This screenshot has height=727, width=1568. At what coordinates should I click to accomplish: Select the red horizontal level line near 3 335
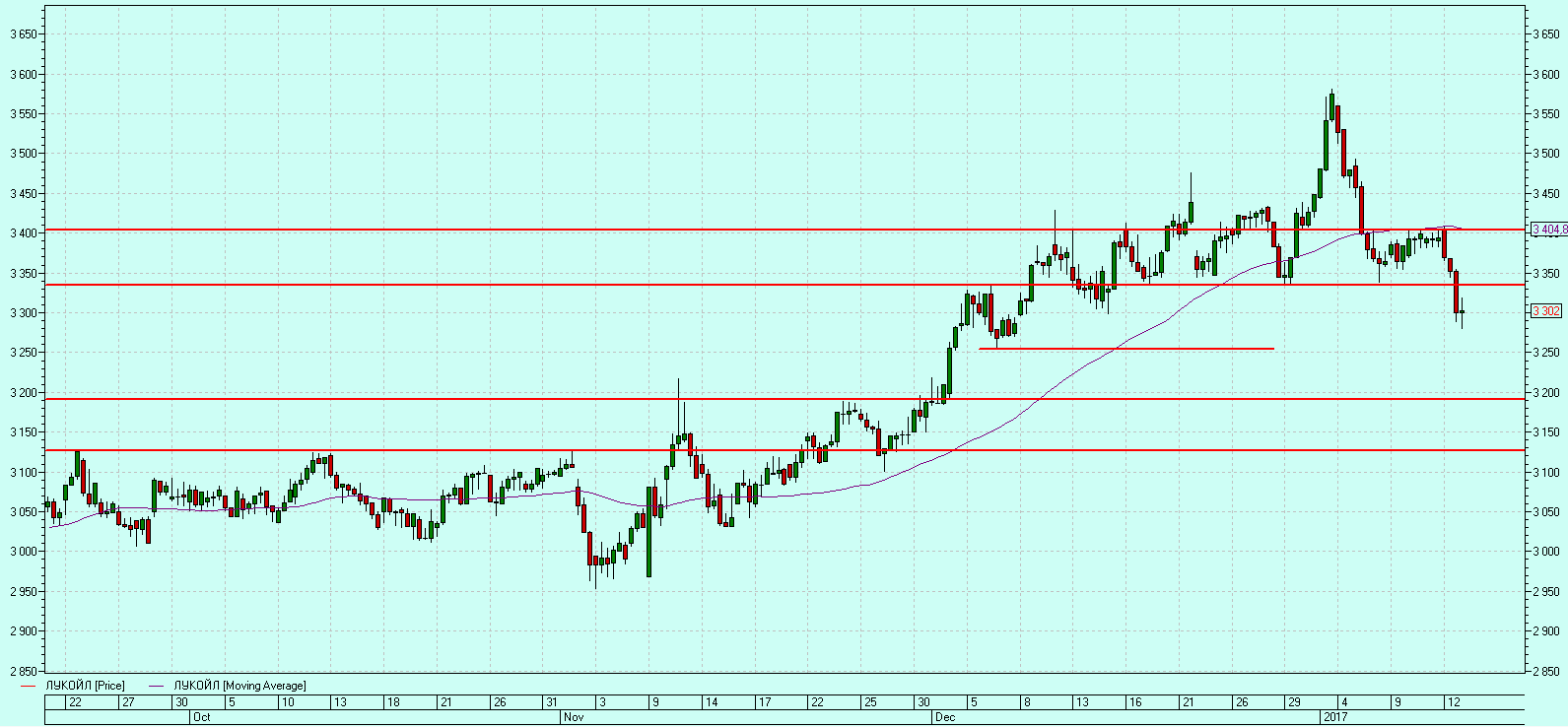pos(784,285)
